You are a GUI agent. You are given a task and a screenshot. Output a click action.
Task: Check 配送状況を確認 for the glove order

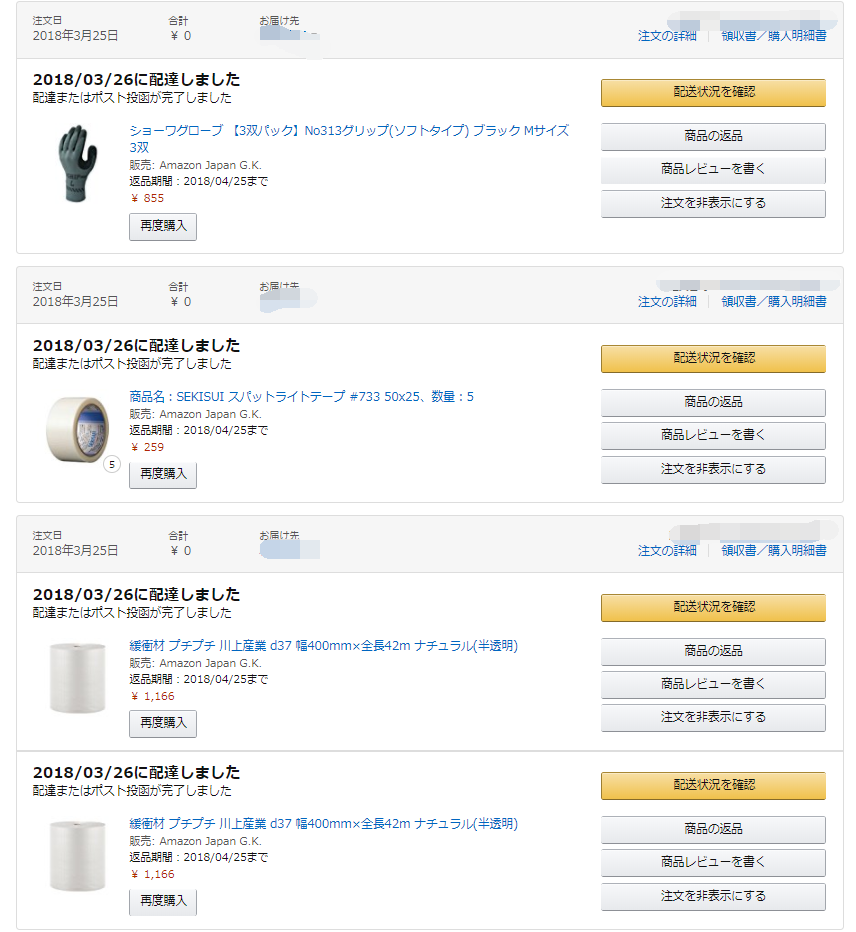pos(712,92)
